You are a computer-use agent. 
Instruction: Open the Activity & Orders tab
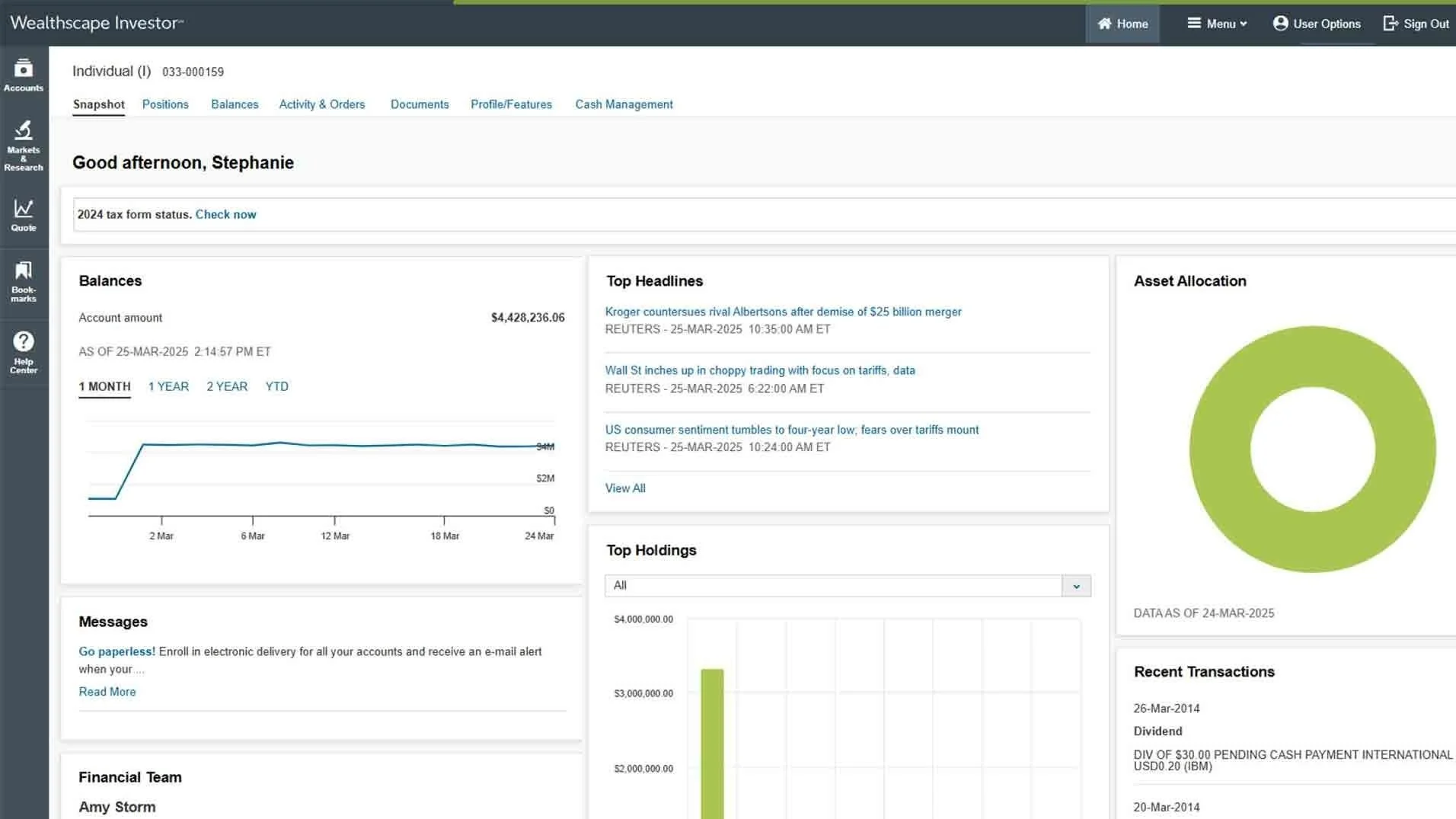[x=322, y=104]
